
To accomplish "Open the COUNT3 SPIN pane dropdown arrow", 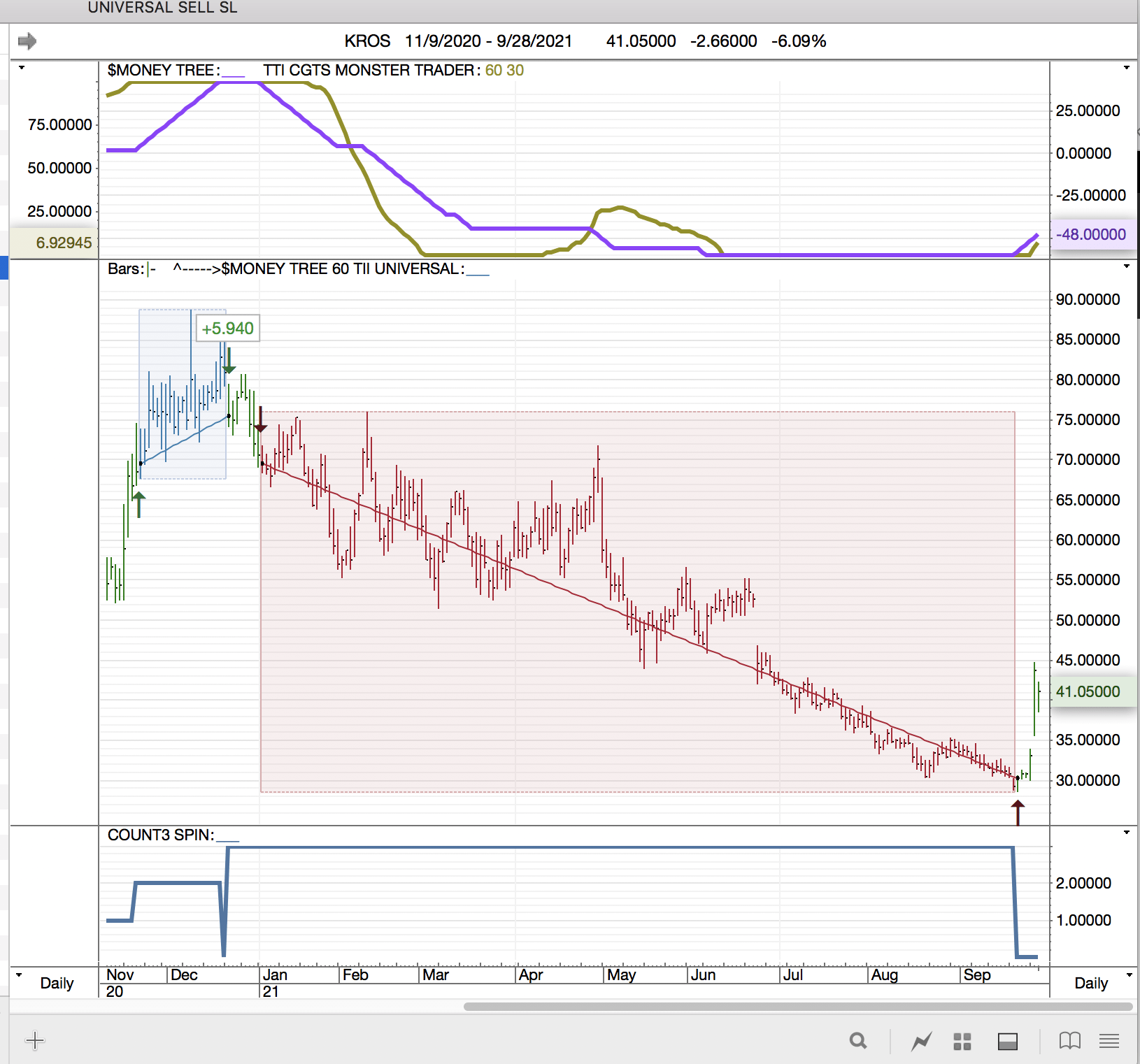I will click(x=1126, y=833).
